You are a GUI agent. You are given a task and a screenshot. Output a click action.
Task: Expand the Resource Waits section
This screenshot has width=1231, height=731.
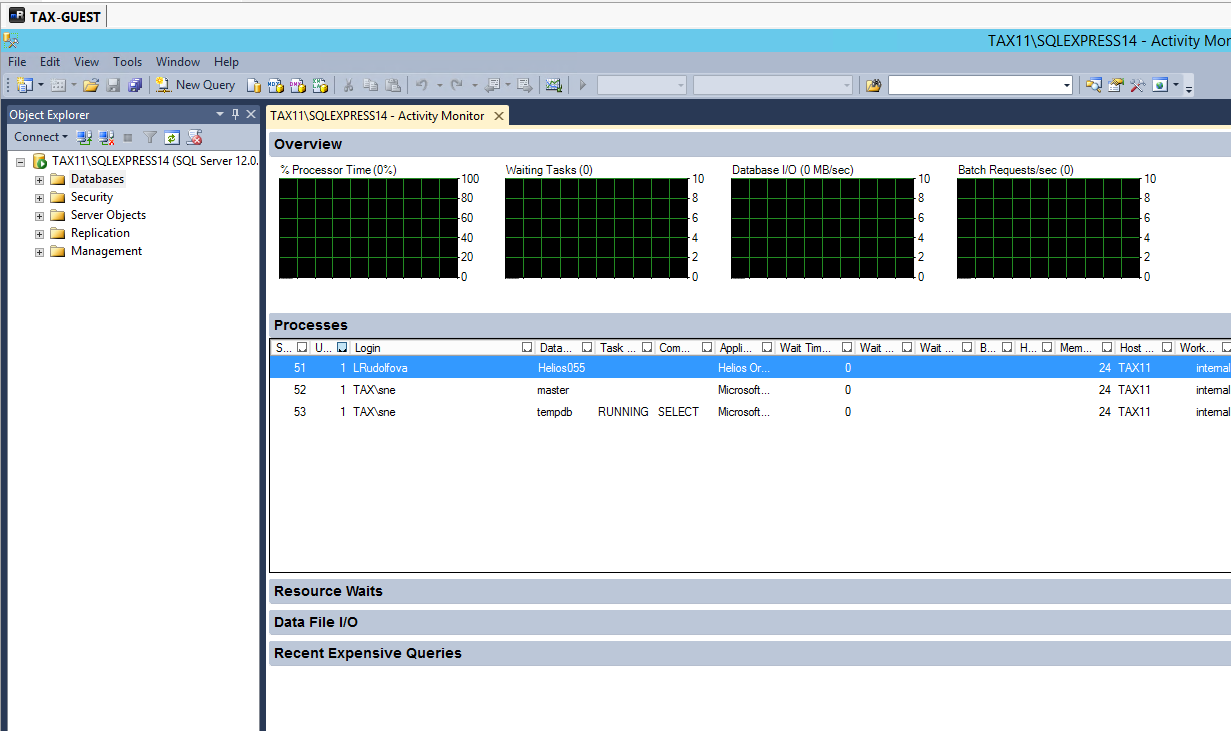(x=328, y=591)
